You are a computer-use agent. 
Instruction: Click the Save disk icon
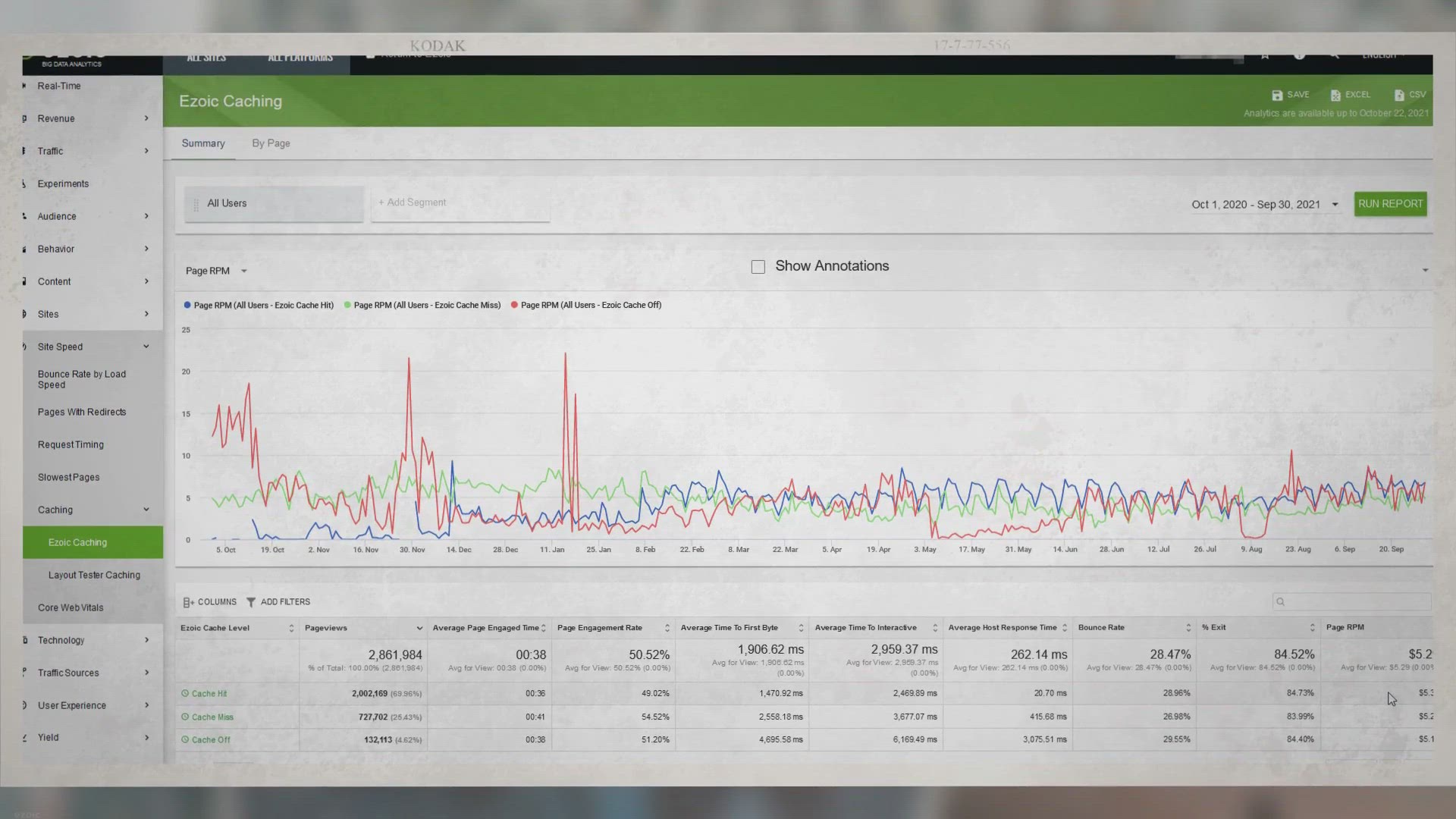1277,95
